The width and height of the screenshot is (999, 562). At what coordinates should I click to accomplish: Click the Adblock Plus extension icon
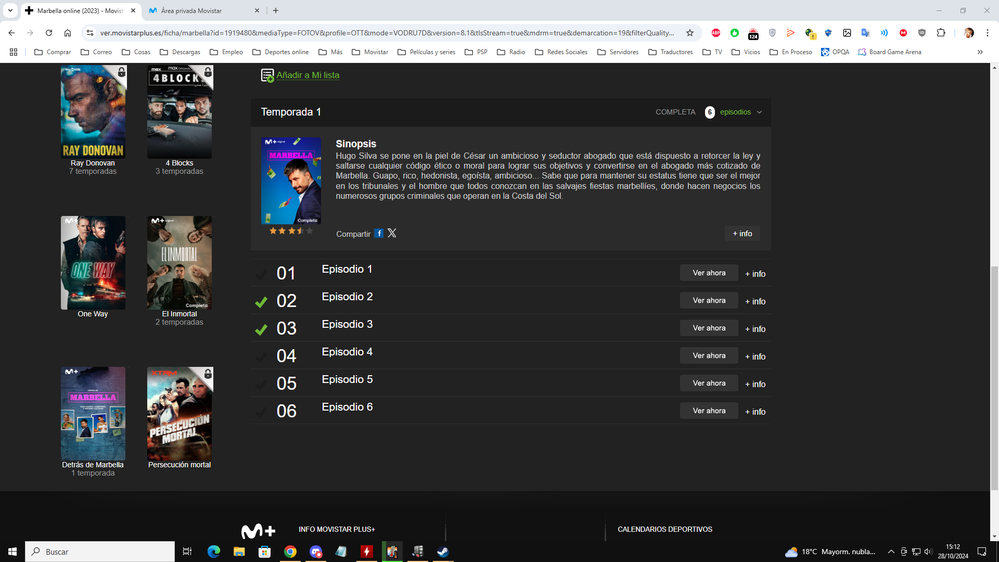tap(715, 33)
